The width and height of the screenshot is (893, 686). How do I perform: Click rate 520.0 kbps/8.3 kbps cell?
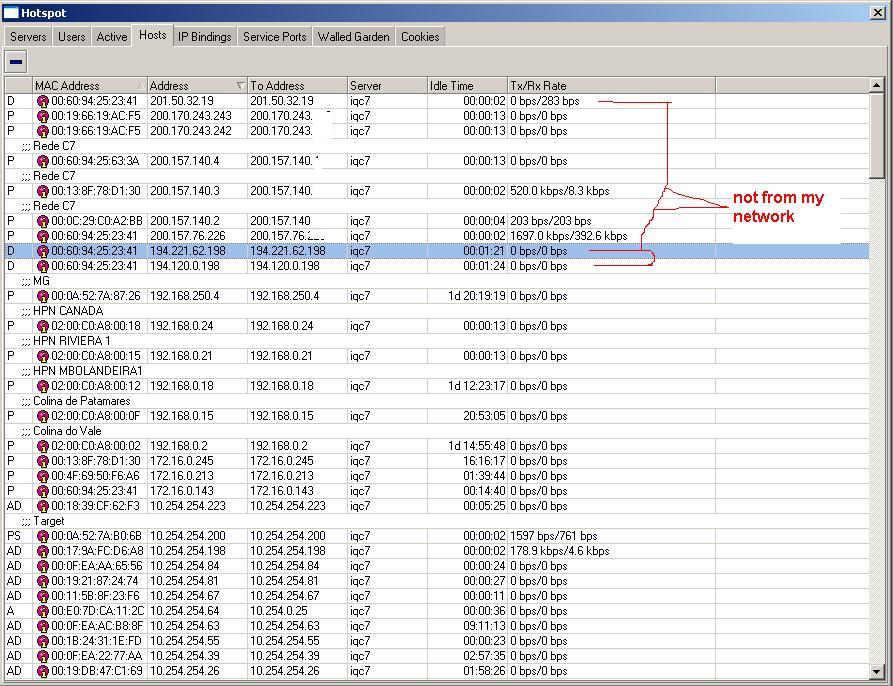pyautogui.click(x=611, y=191)
